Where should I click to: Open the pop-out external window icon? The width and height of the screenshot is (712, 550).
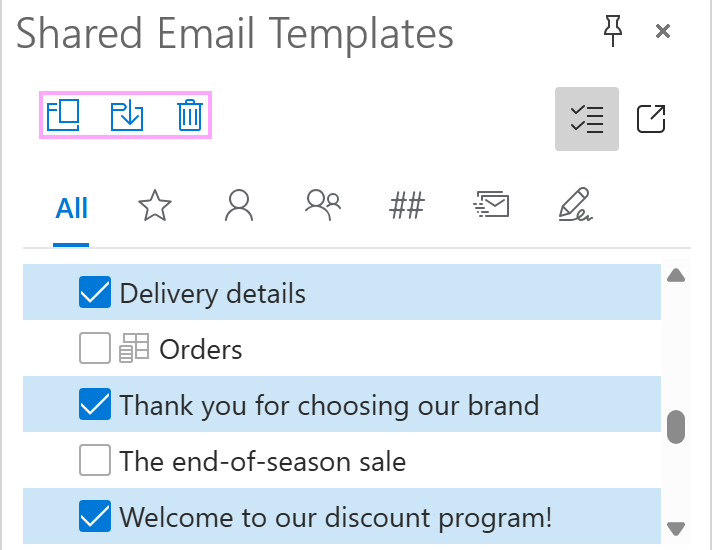click(x=651, y=119)
